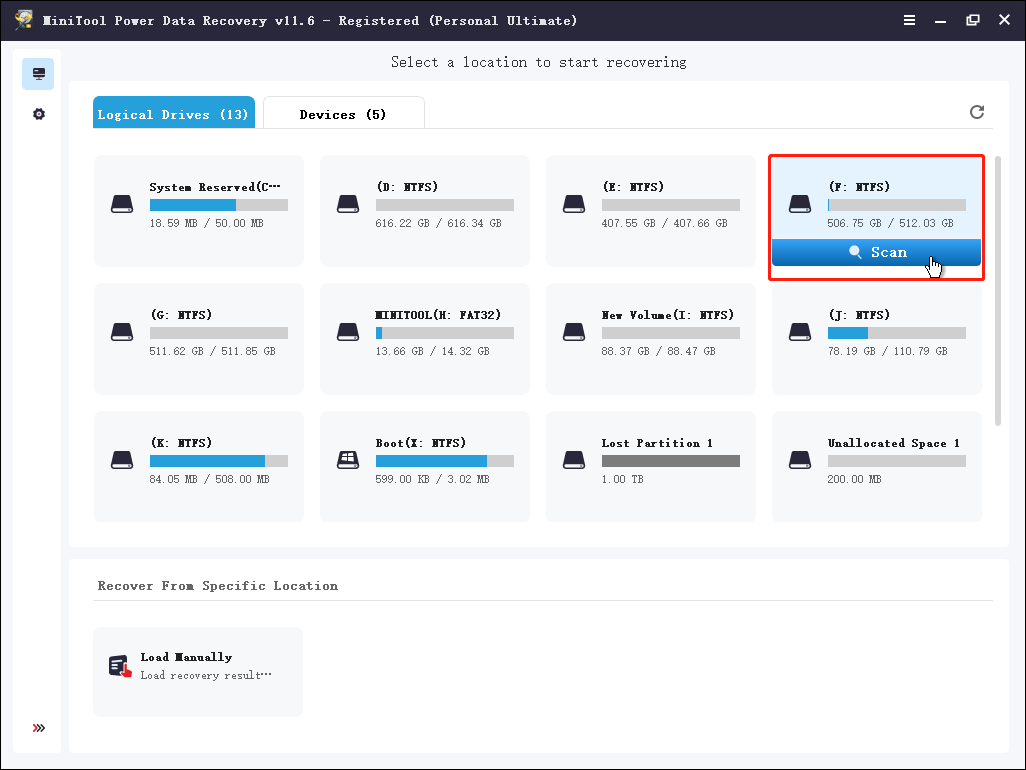Open the hamburger menu in title bar
The height and width of the screenshot is (770, 1026).
(908, 20)
